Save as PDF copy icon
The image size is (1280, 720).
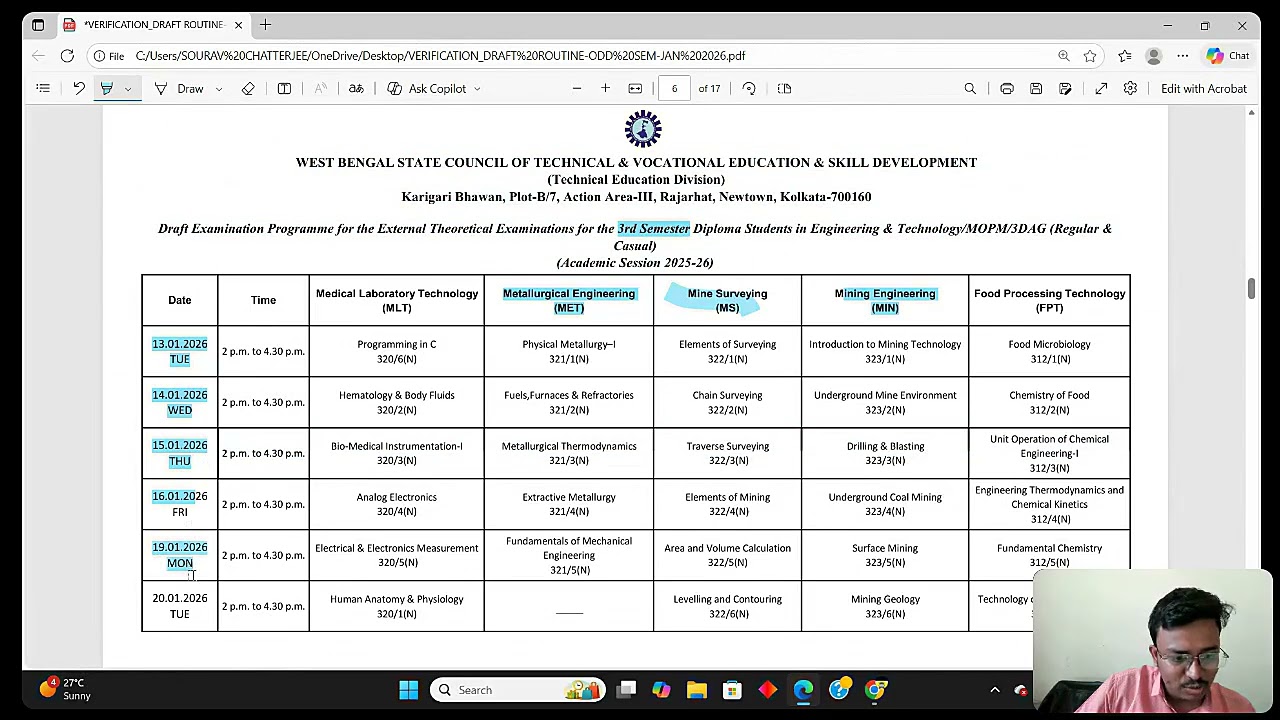click(x=1065, y=89)
